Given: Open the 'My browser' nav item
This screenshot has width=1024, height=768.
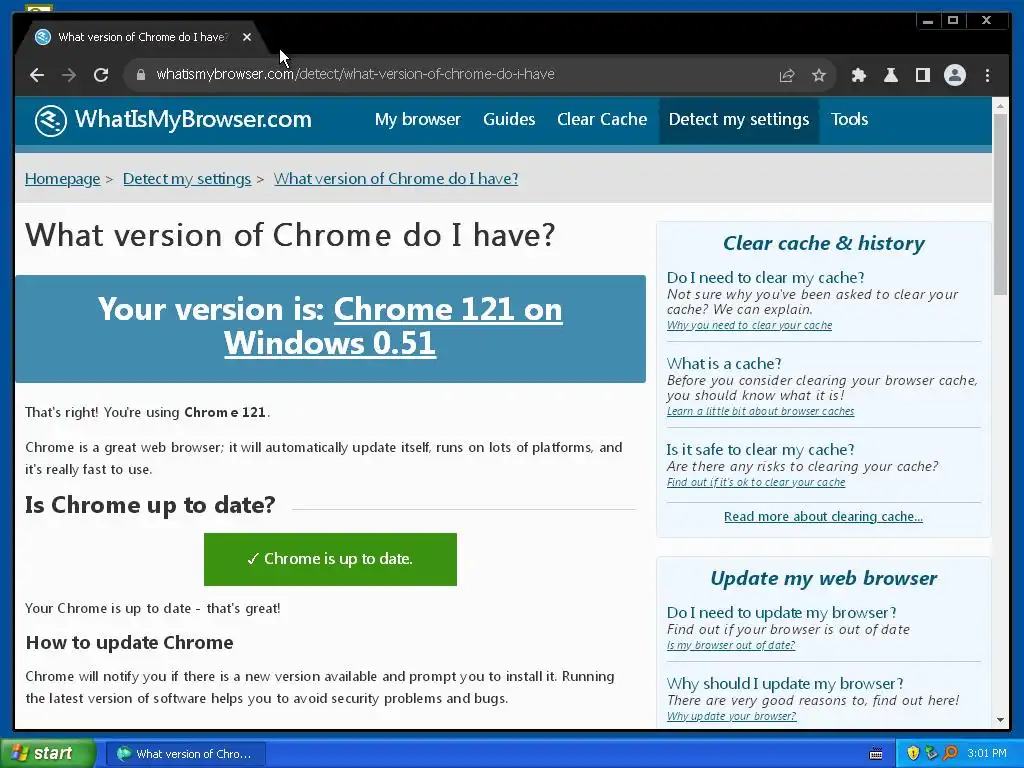Looking at the screenshot, I should point(417,120).
